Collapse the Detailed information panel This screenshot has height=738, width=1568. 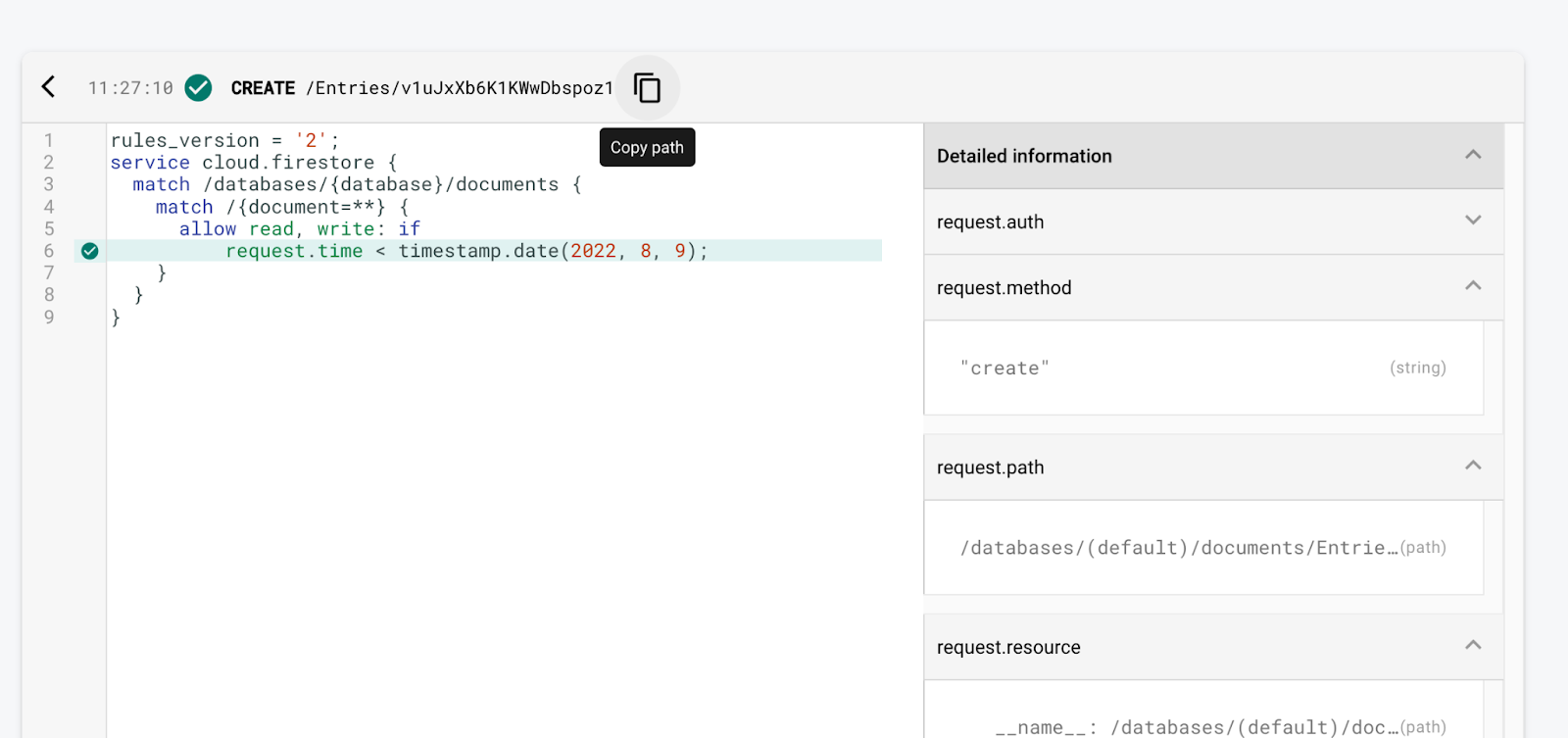(1472, 155)
